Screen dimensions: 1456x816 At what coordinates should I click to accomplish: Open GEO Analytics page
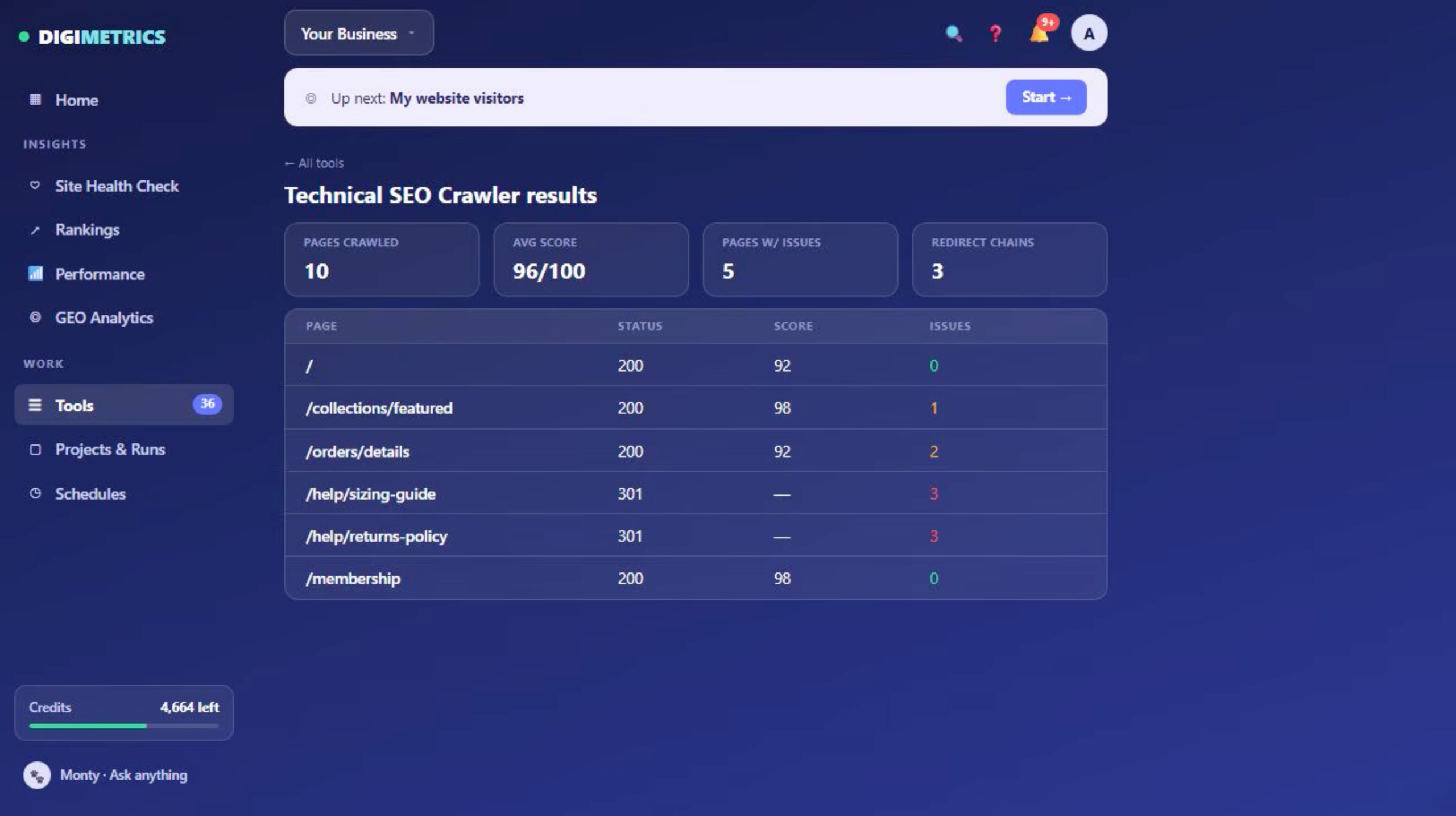124,318
